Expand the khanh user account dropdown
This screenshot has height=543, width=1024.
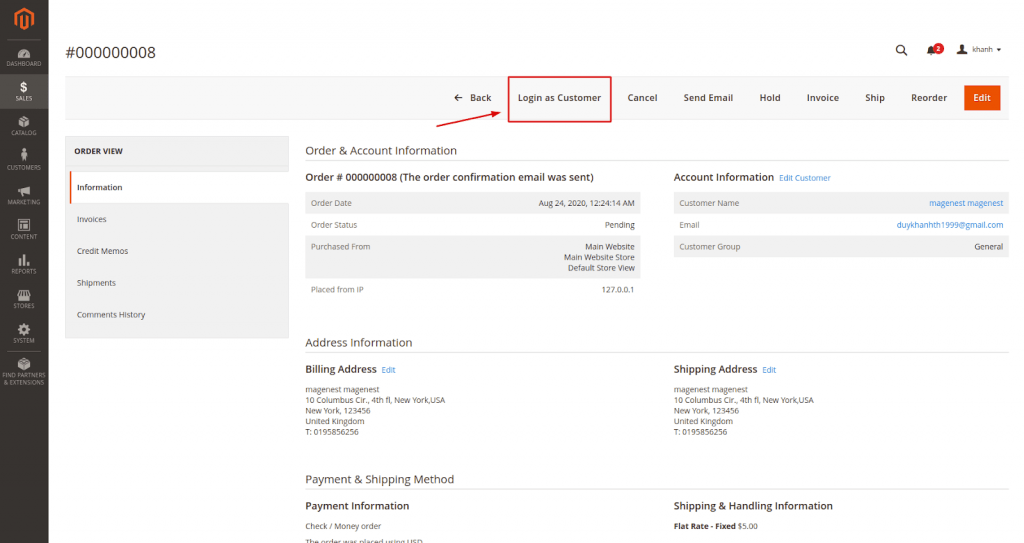980,50
